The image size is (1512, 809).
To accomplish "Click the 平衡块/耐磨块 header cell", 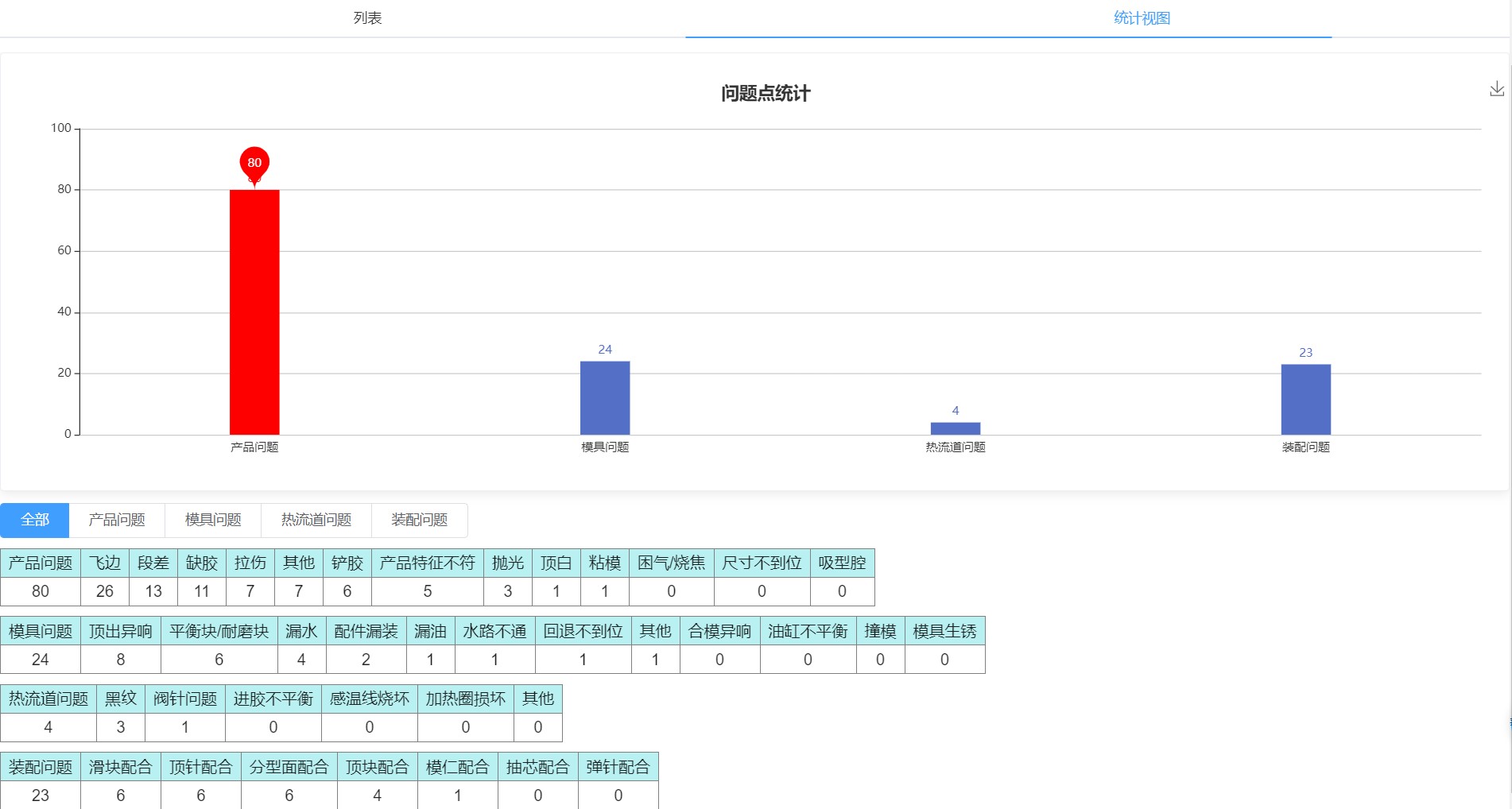I will tap(219, 631).
